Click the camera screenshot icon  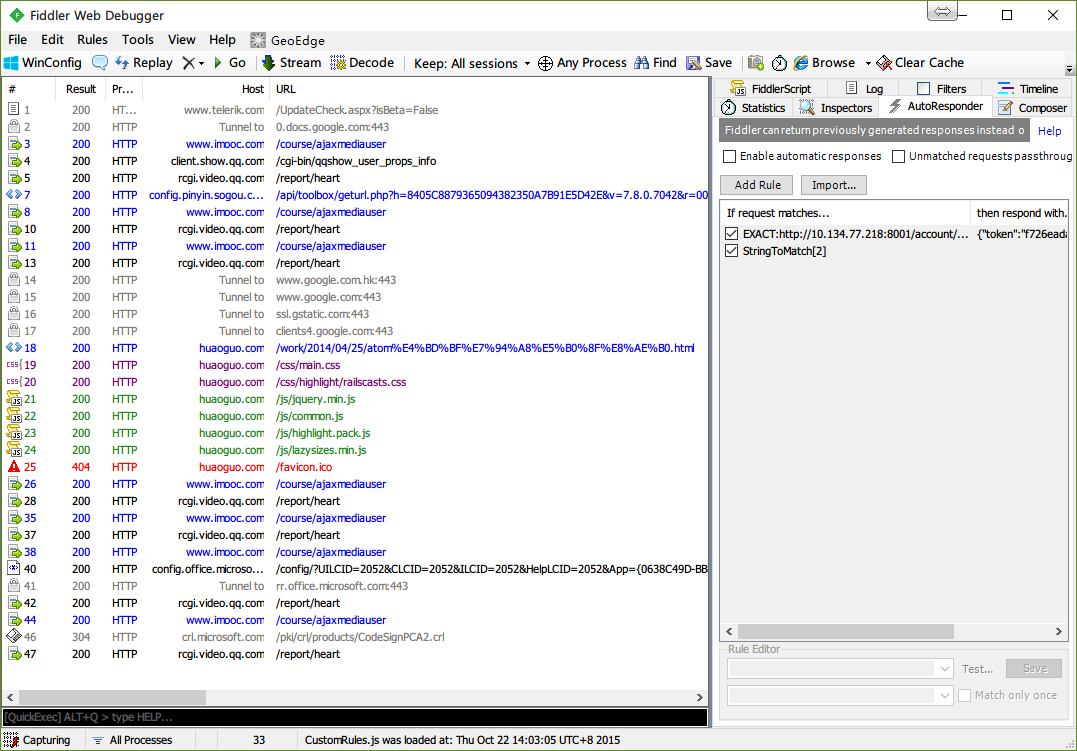756,63
